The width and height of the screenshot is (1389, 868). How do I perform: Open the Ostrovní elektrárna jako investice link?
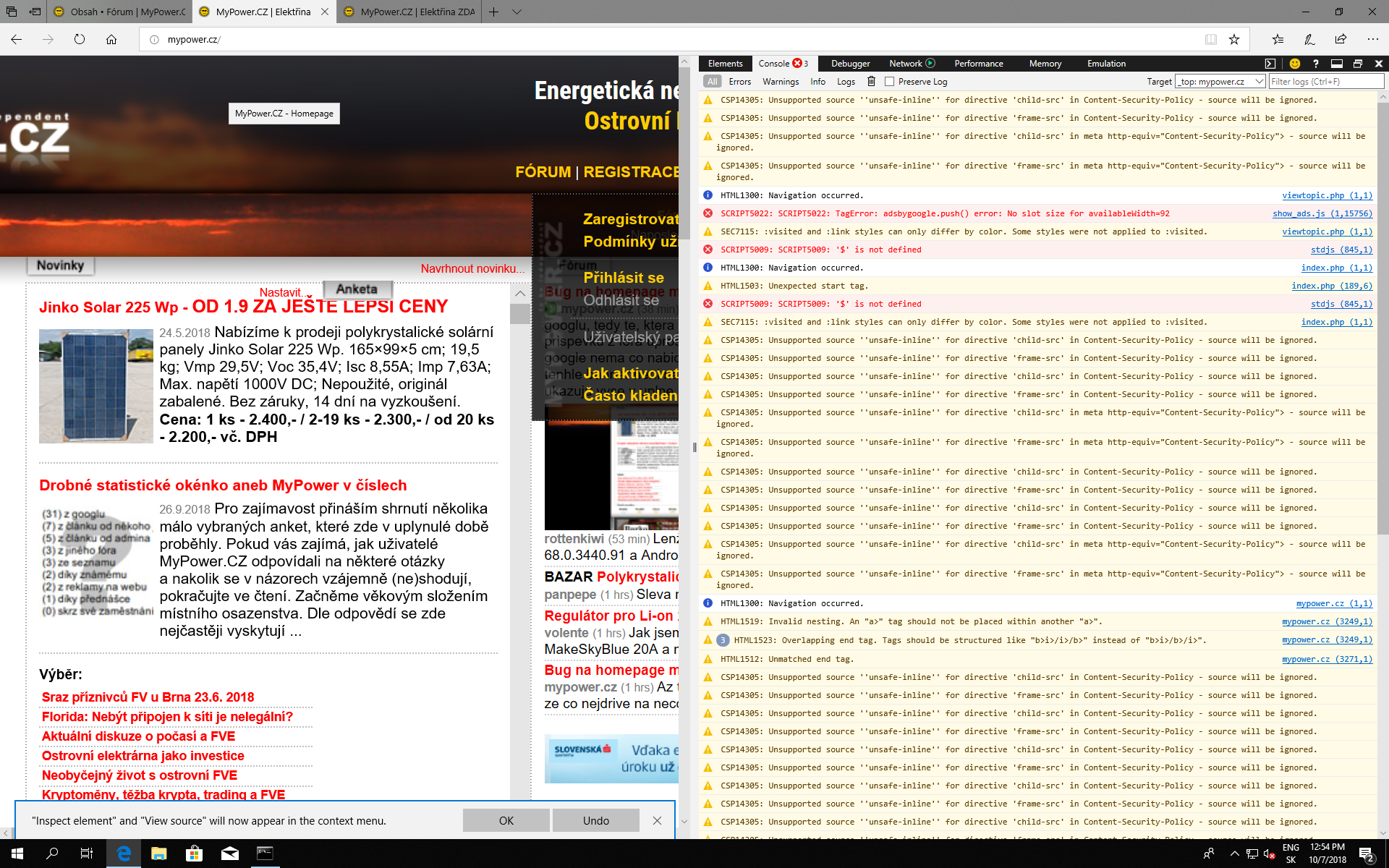click(143, 756)
